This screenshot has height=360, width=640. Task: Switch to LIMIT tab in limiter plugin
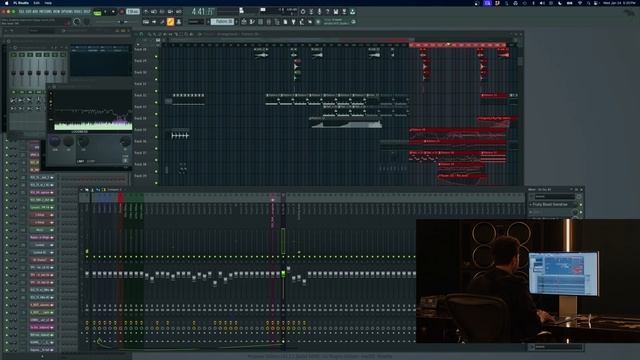[81, 161]
